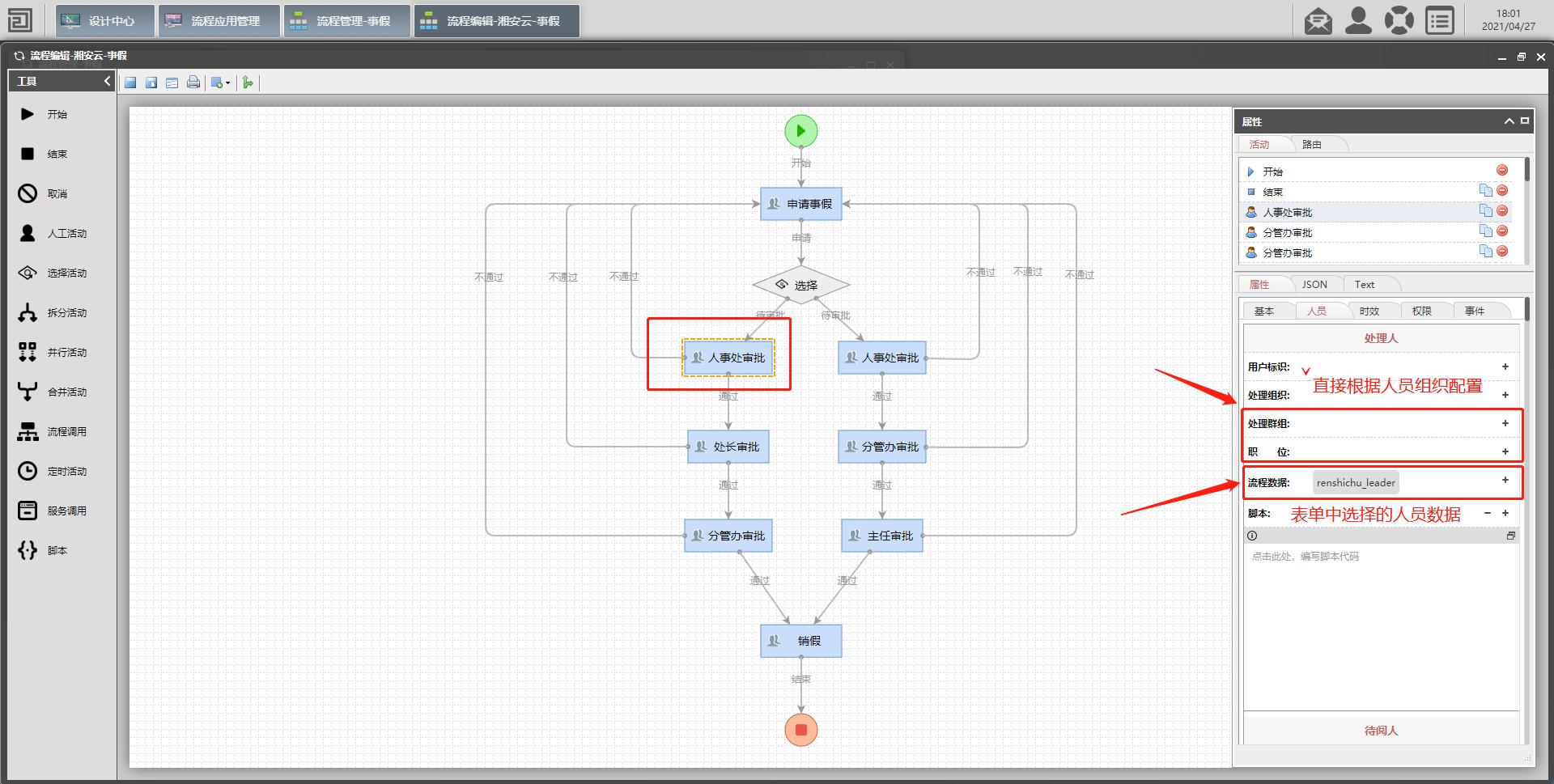Select the 主任审批 node on the canvas
This screenshot has width=1554, height=784.
(x=882, y=536)
